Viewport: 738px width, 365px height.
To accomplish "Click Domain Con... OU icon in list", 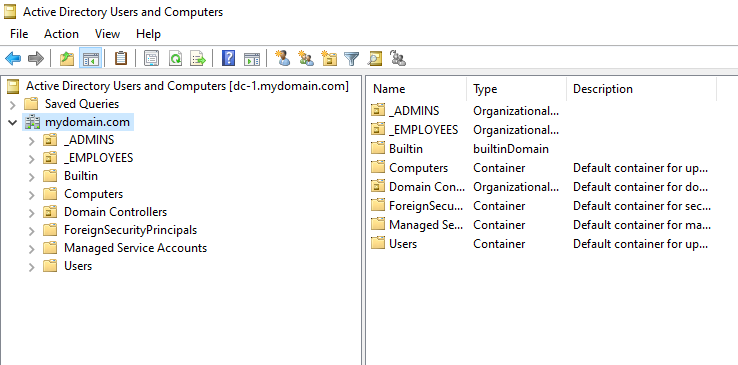I will 378,187.
